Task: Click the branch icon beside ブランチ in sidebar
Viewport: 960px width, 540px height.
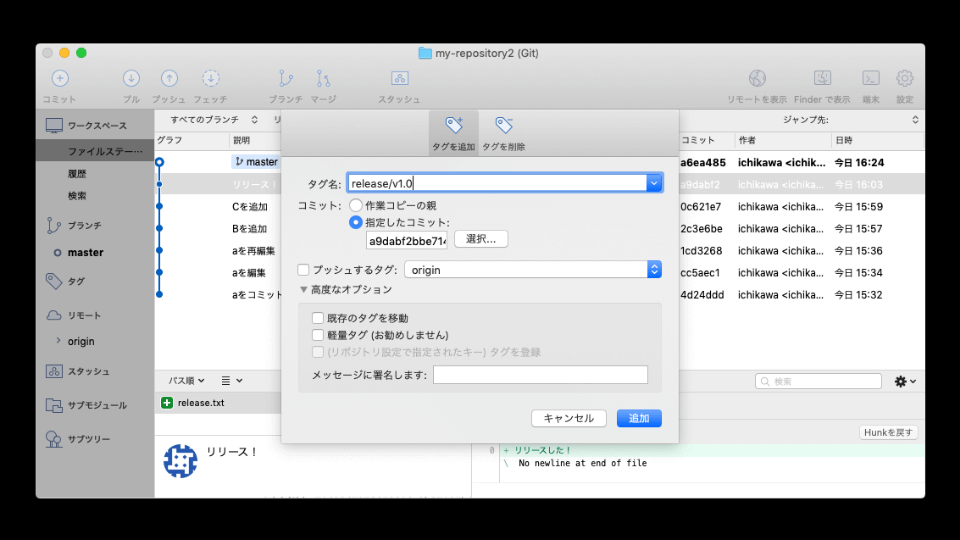Action: coord(54,226)
